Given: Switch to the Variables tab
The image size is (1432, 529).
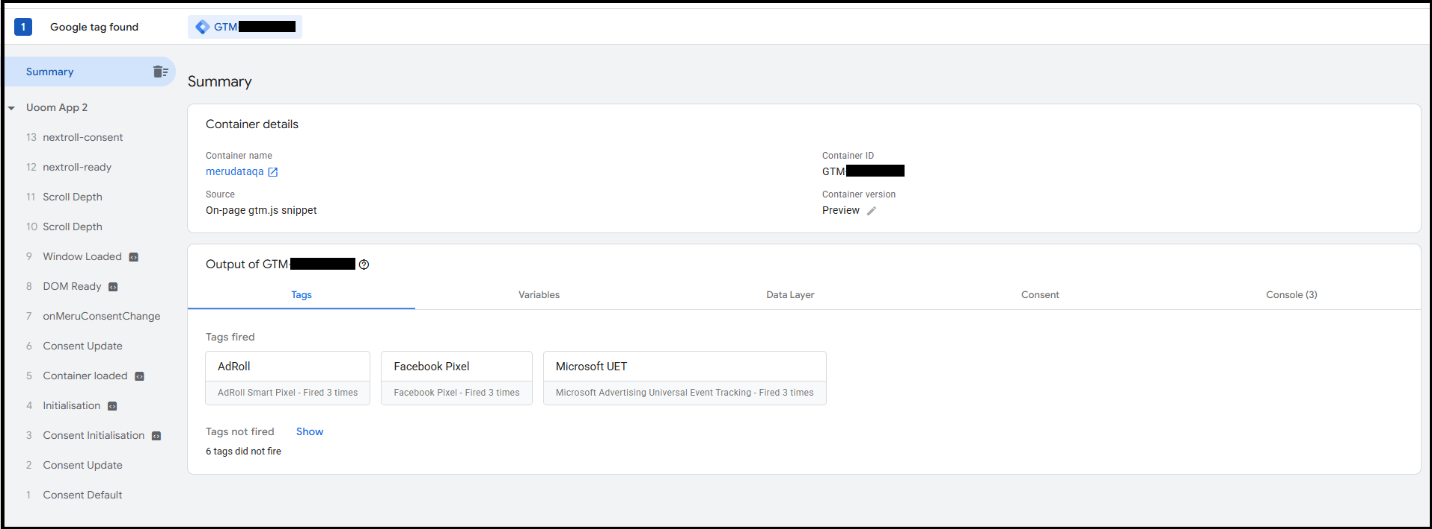Looking at the screenshot, I should click(538, 295).
